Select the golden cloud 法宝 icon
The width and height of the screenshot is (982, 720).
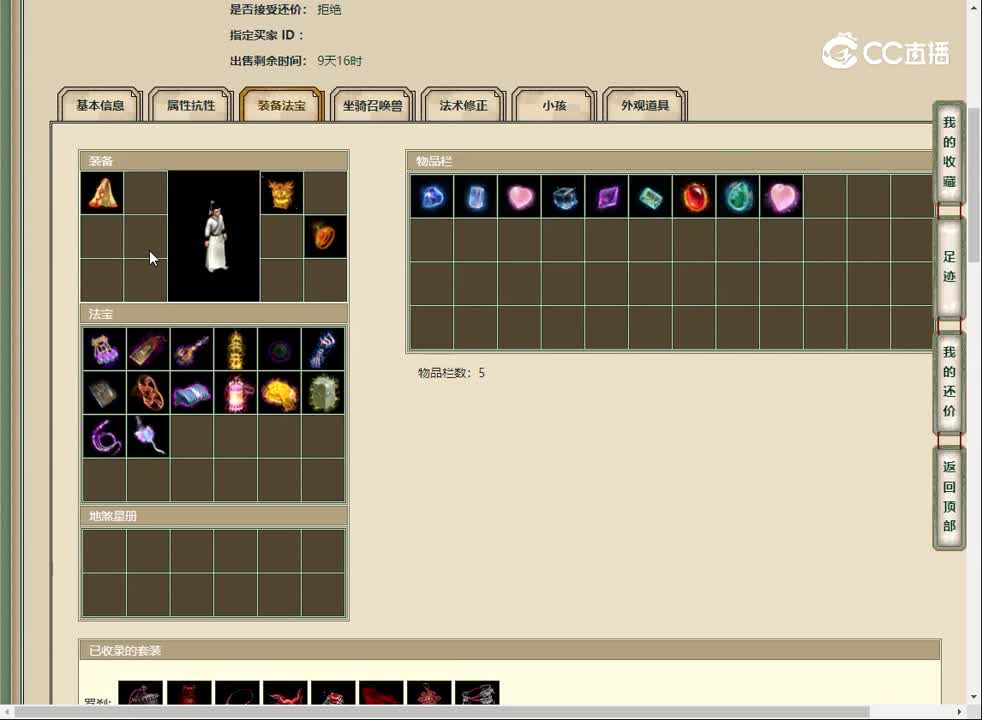[x=279, y=393]
